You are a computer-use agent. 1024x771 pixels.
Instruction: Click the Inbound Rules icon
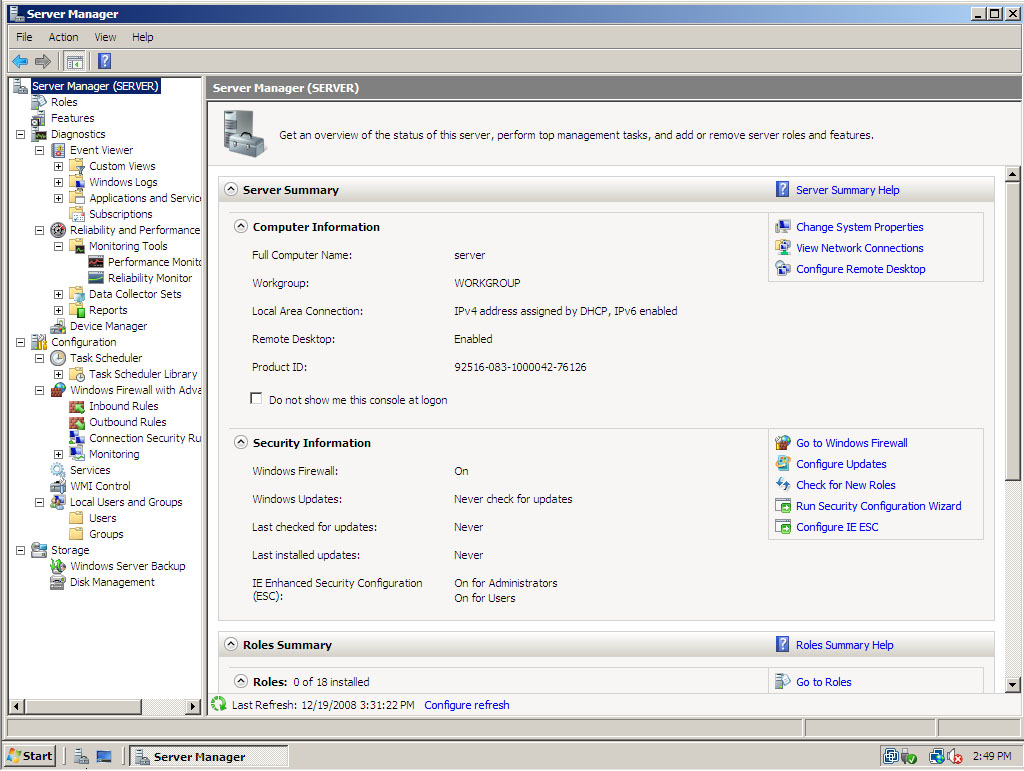pyautogui.click(x=77, y=406)
